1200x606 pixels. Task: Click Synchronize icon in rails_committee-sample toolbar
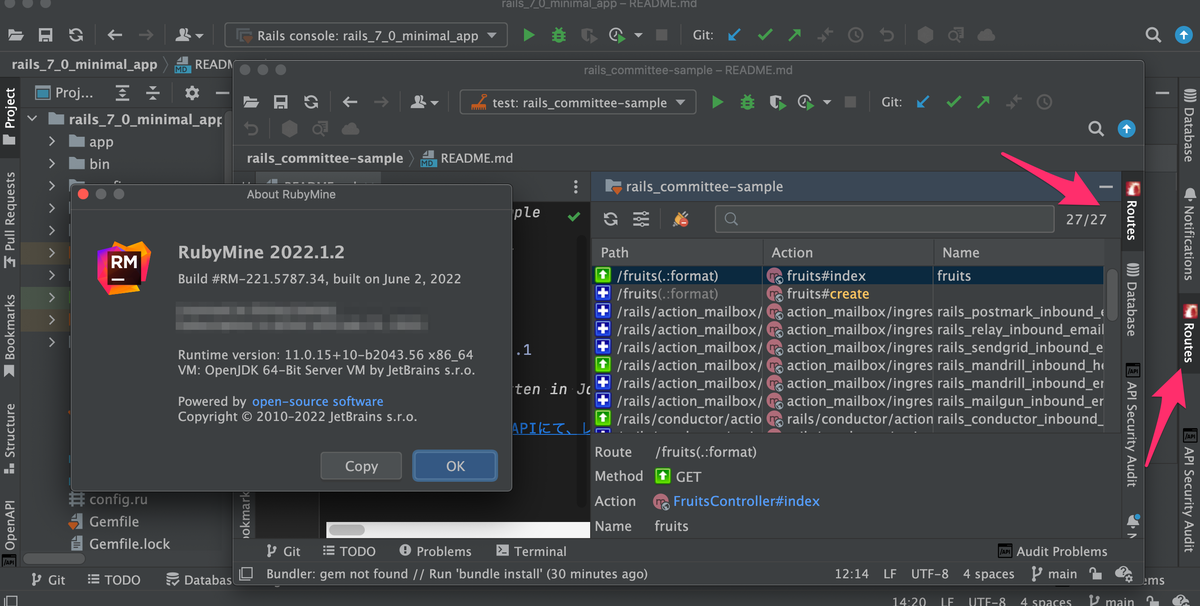pos(311,102)
